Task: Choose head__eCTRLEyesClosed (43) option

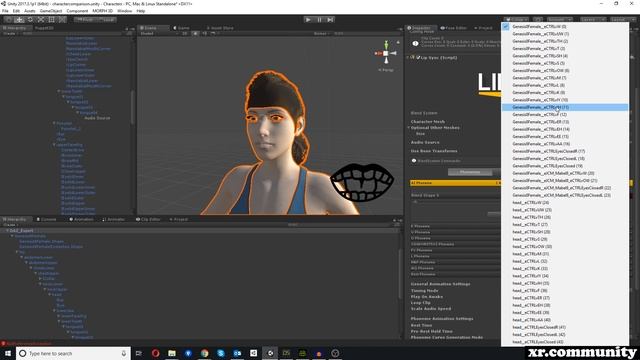Action: click(x=565, y=342)
